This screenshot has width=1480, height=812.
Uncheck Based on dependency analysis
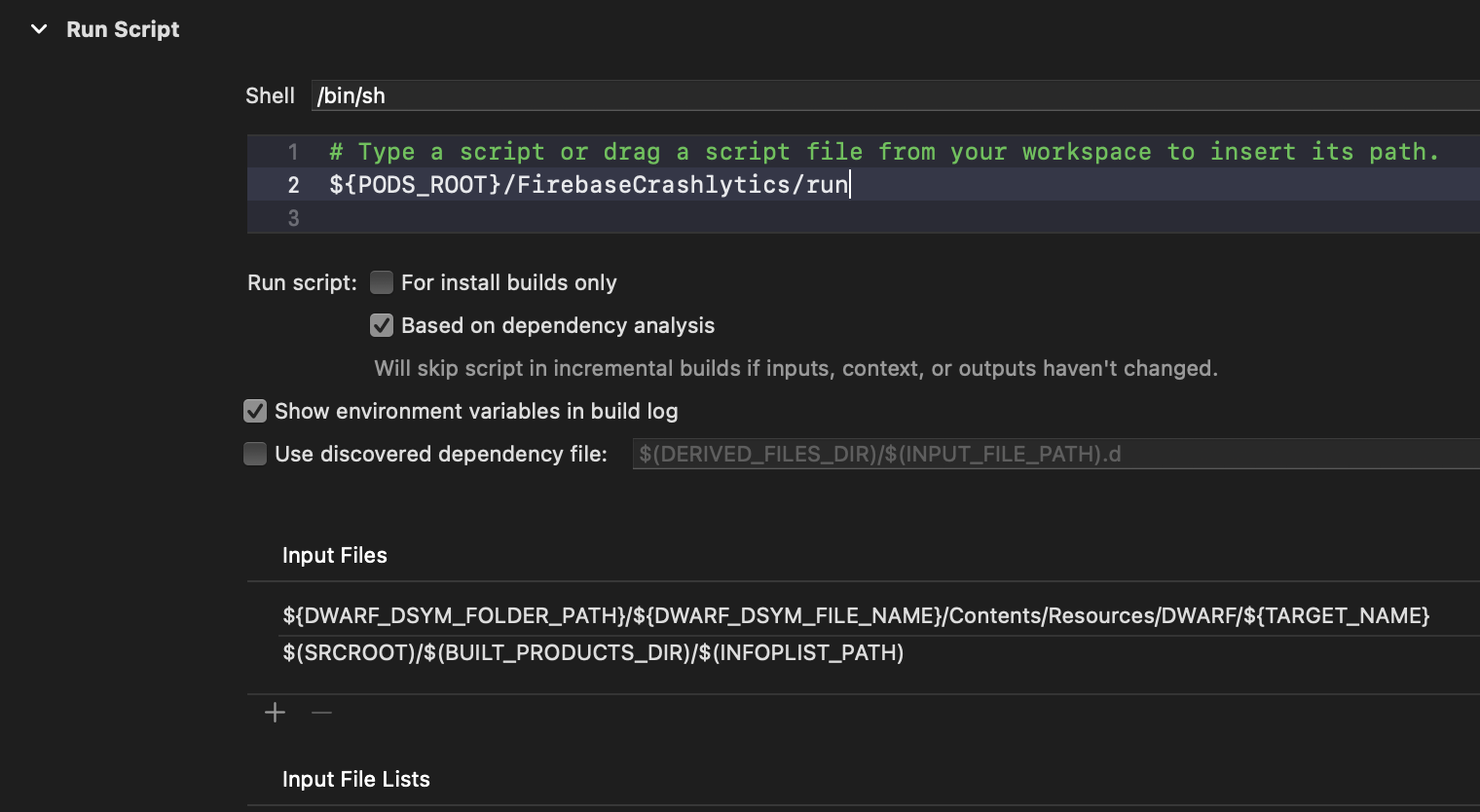pos(382,325)
